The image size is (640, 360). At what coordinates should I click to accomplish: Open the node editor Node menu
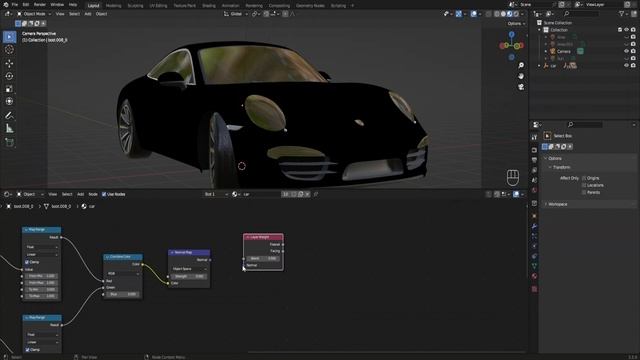tap(93, 194)
